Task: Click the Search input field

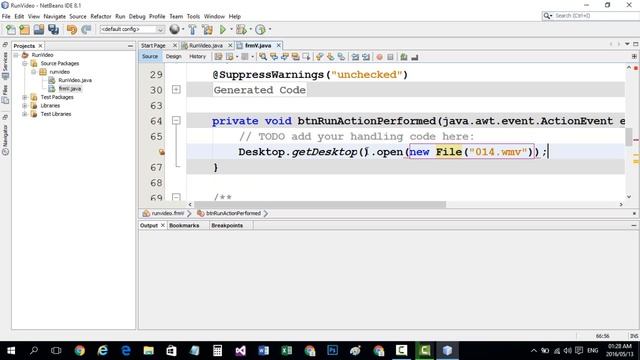Action: (x=595, y=16)
